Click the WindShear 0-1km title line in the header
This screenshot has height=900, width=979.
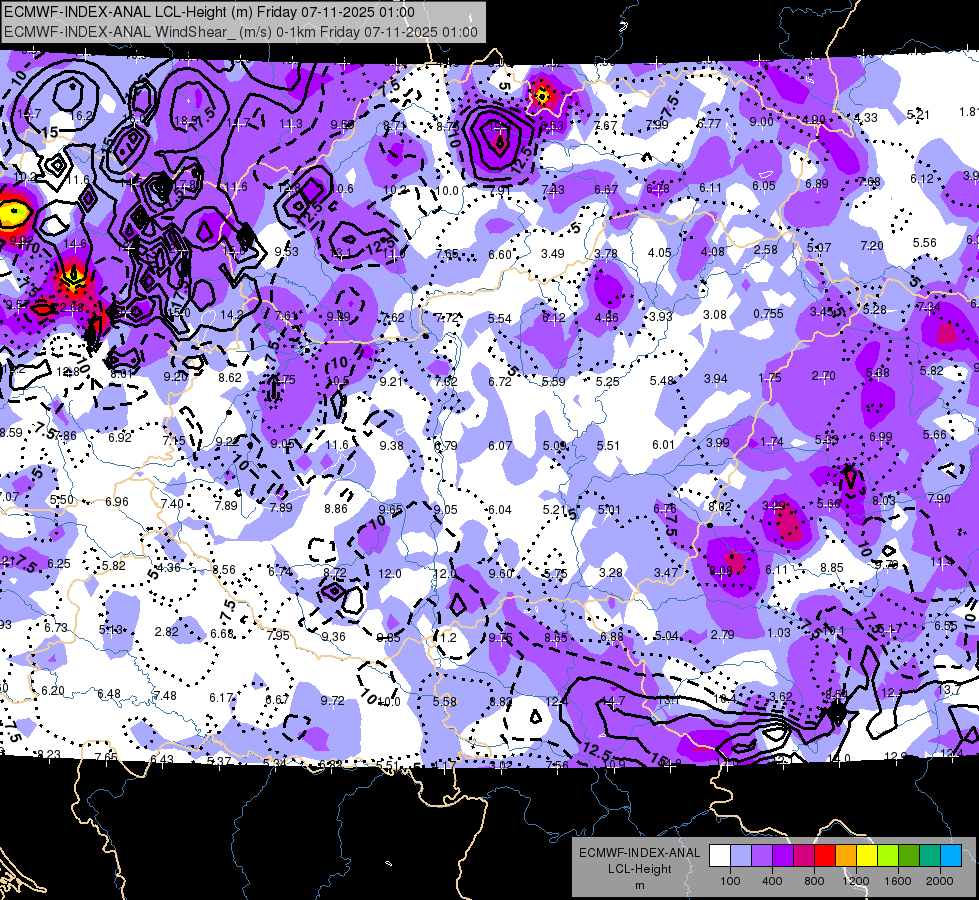pos(240,32)
